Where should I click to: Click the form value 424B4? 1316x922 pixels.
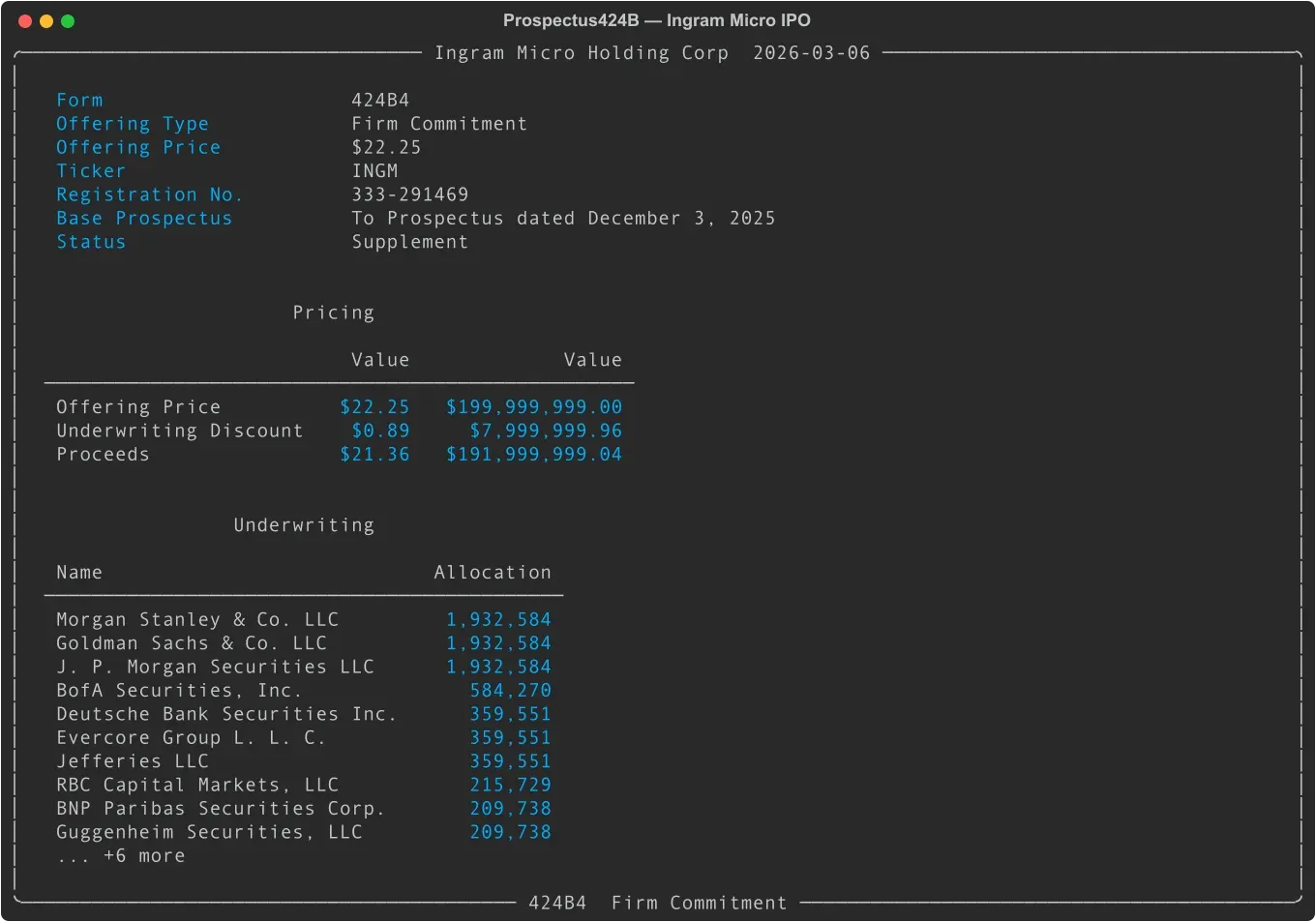tap(380, 101)
